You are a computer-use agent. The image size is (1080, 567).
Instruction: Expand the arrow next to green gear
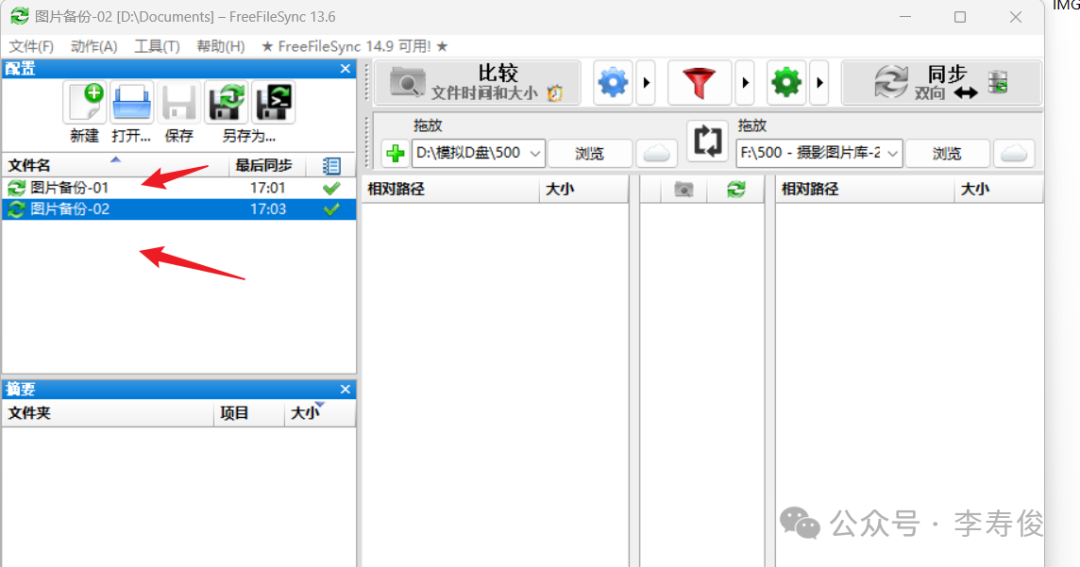point(819,83)
